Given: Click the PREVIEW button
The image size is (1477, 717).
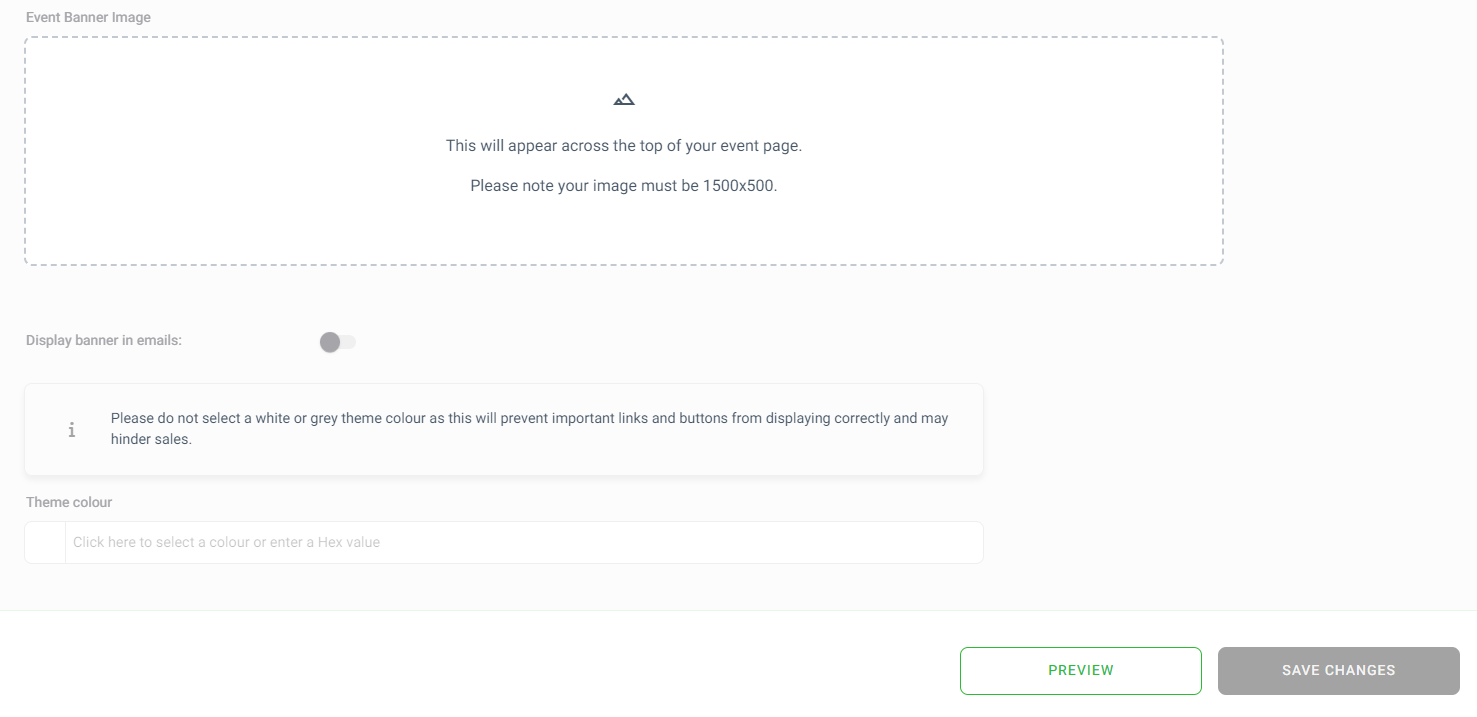Looking at the screenshot, I should pyautogui.click(x=1081, y=670).
